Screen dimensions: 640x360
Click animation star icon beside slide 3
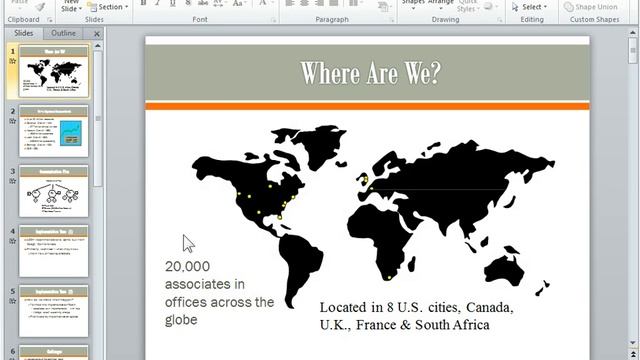click(13, 181)
